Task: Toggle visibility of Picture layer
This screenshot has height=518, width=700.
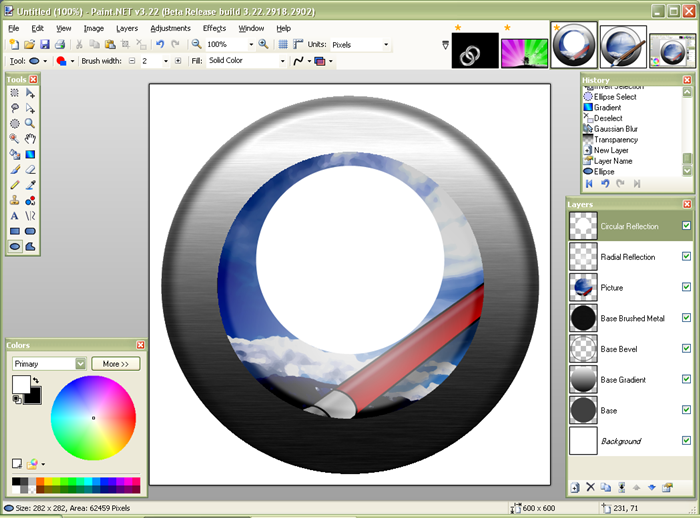Action: tap(686, 287)
